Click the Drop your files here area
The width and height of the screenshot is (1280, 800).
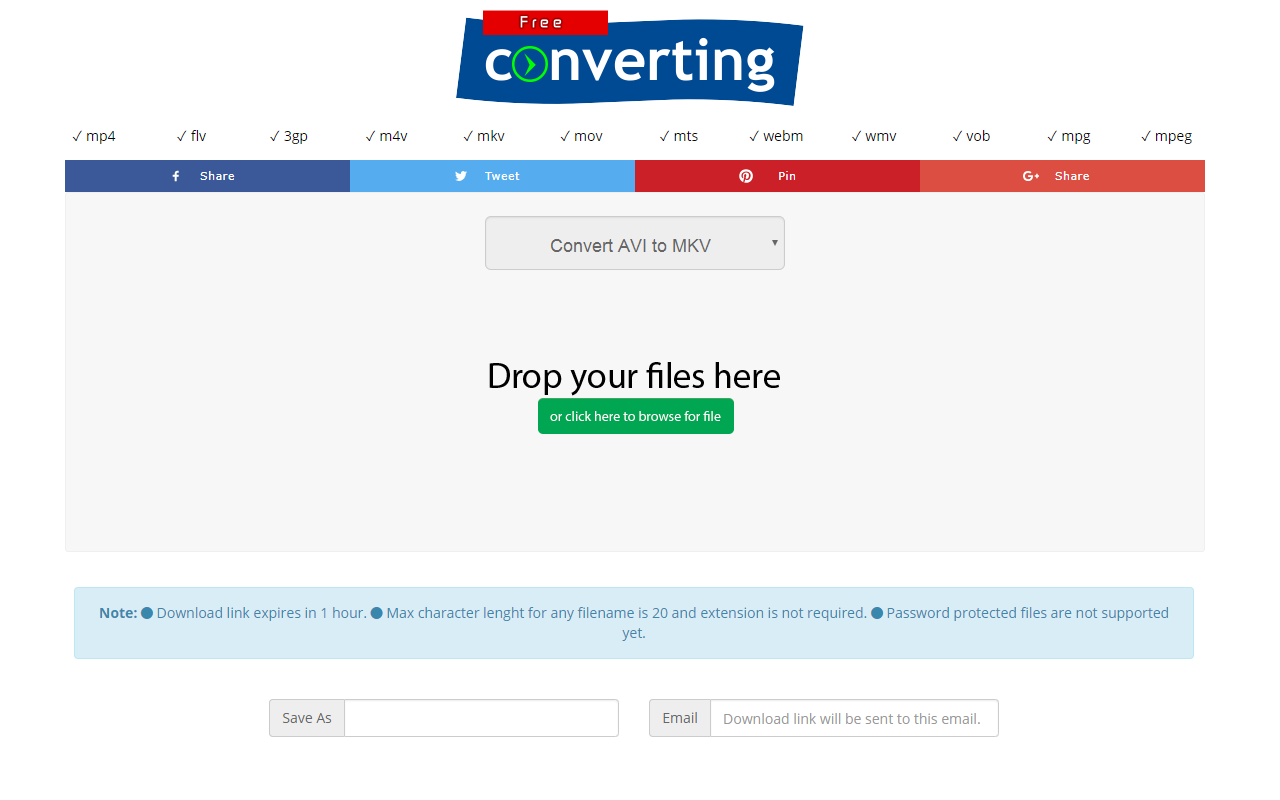(634, 376)
